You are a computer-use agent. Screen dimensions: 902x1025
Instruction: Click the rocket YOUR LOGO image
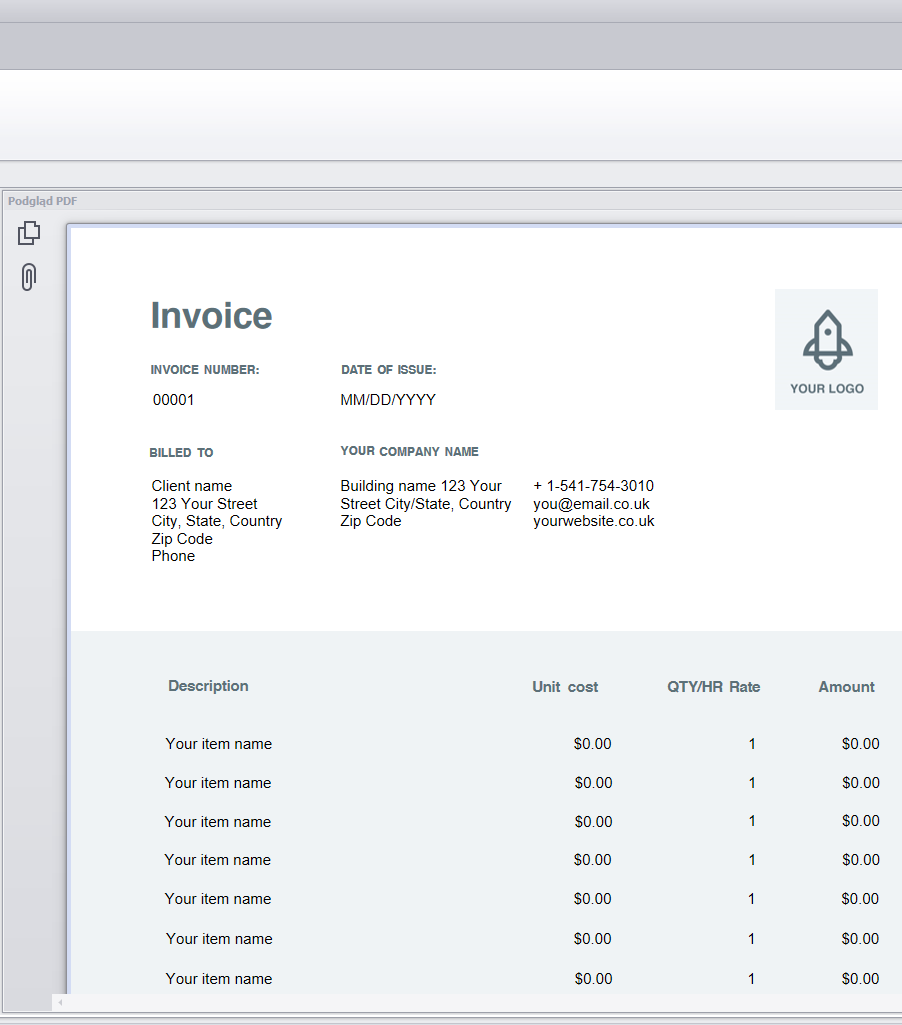pyautogui.click(x=826, y=349)
